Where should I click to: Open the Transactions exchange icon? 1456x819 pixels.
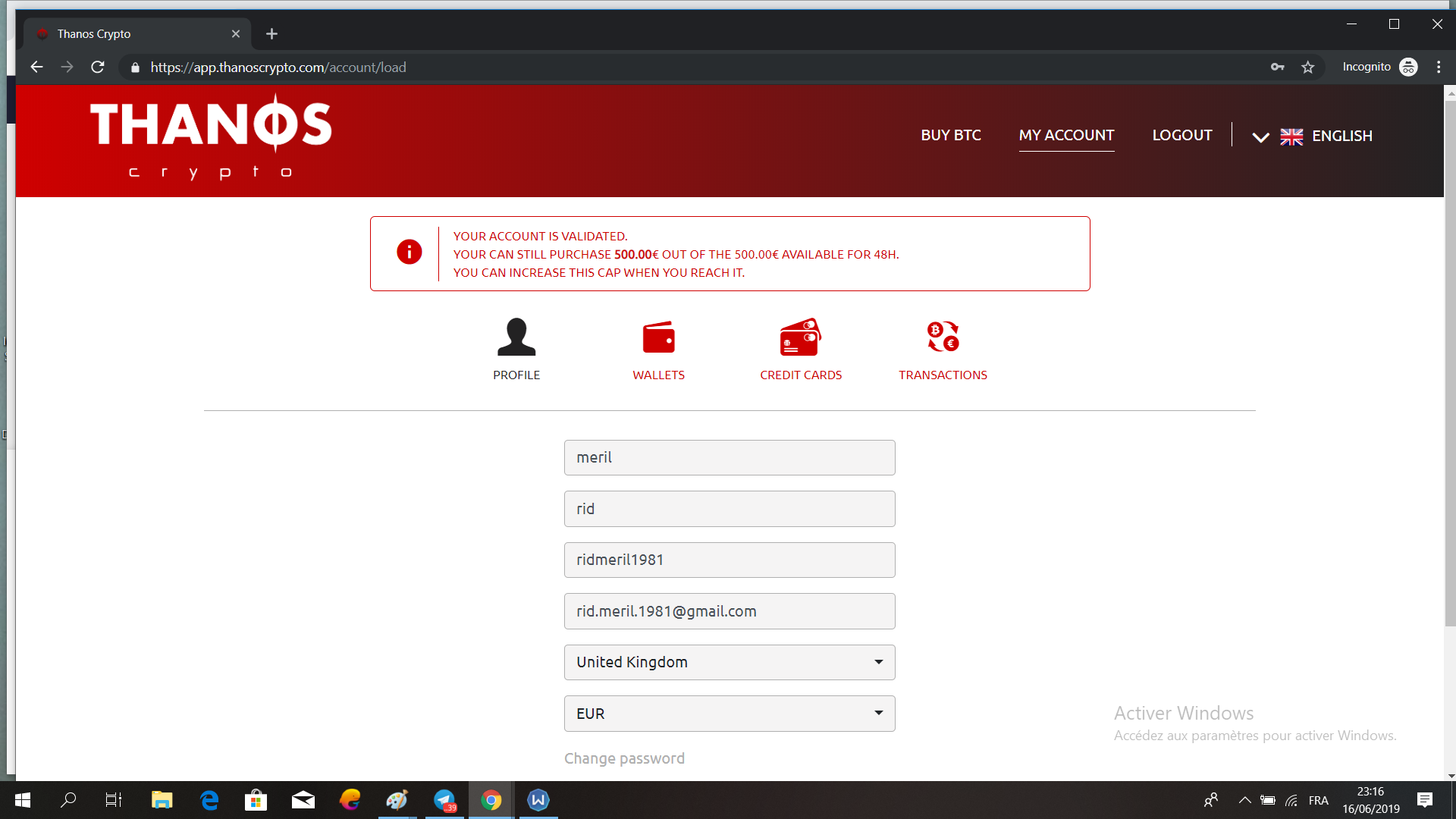coord(943,337)
